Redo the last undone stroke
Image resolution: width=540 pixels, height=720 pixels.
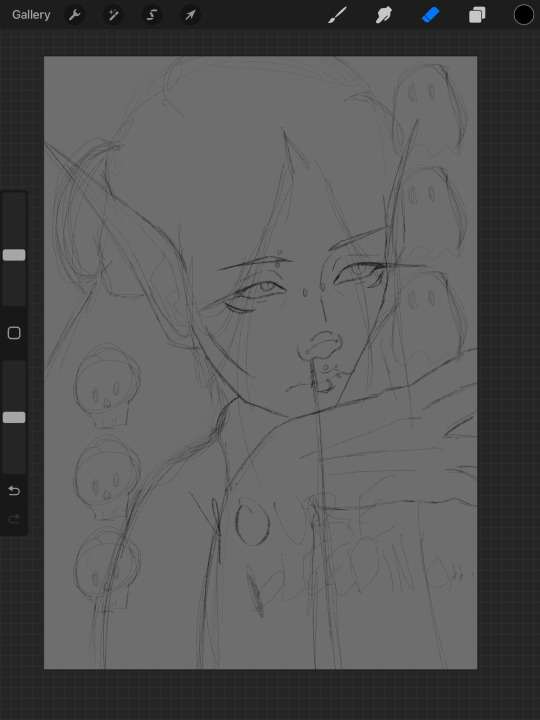(14, 519)
